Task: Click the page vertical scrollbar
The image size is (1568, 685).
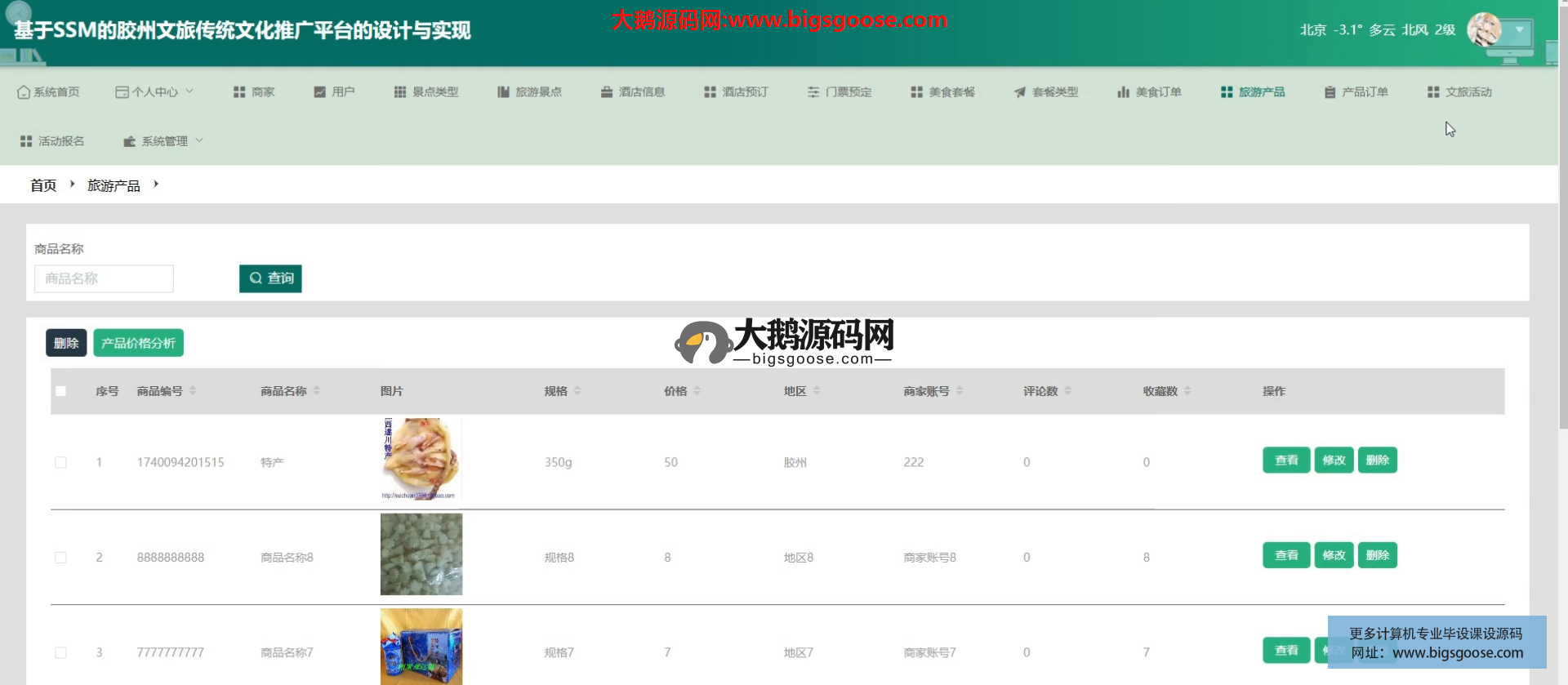Action: click(1562, 245)
